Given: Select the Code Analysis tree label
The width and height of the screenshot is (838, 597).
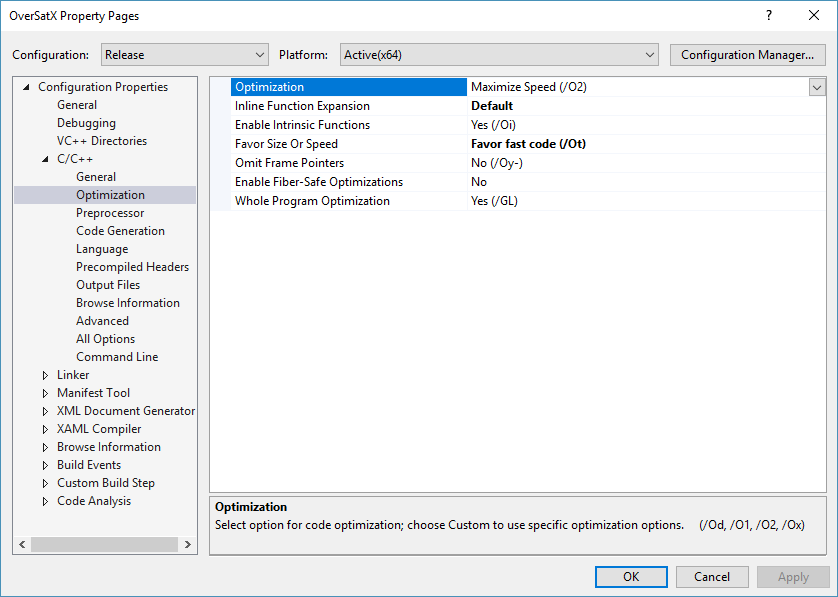Looking at the screenshot, I should [94, 501].
